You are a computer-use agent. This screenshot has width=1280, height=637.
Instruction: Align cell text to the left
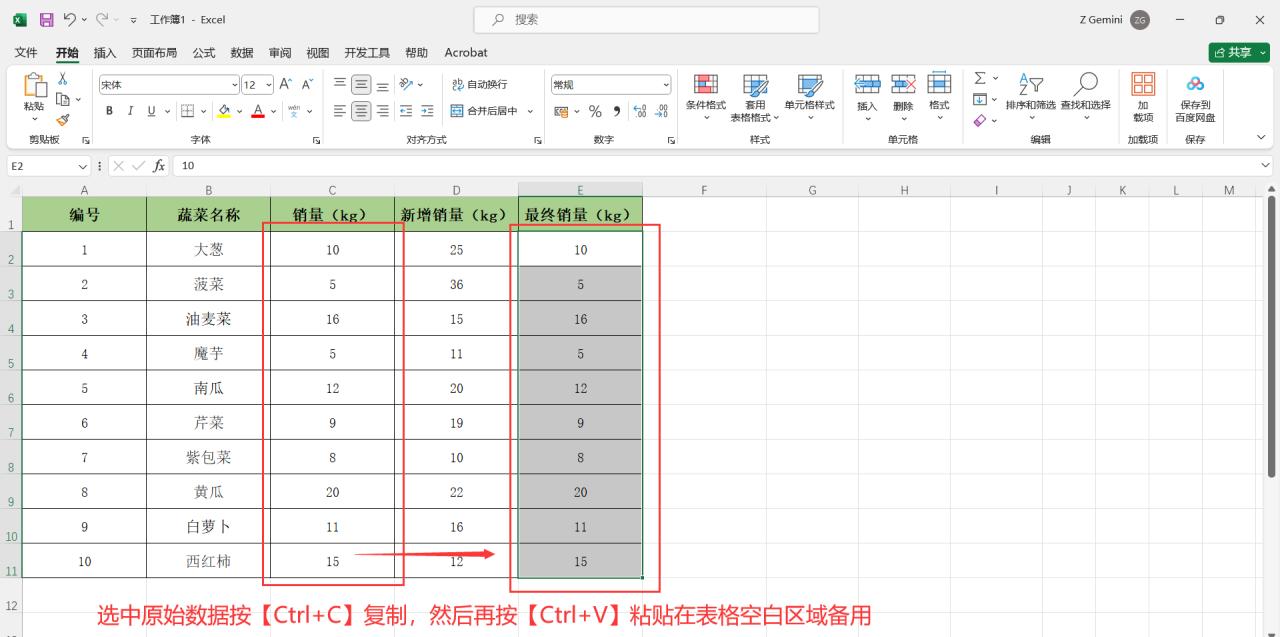click(340, 111)
